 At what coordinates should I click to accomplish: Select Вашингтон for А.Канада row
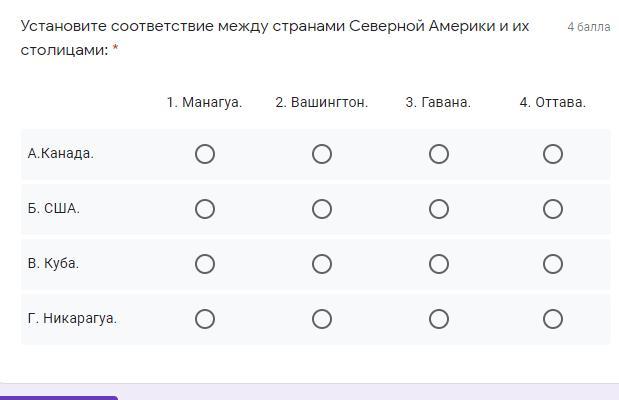[x=322, y=154]
